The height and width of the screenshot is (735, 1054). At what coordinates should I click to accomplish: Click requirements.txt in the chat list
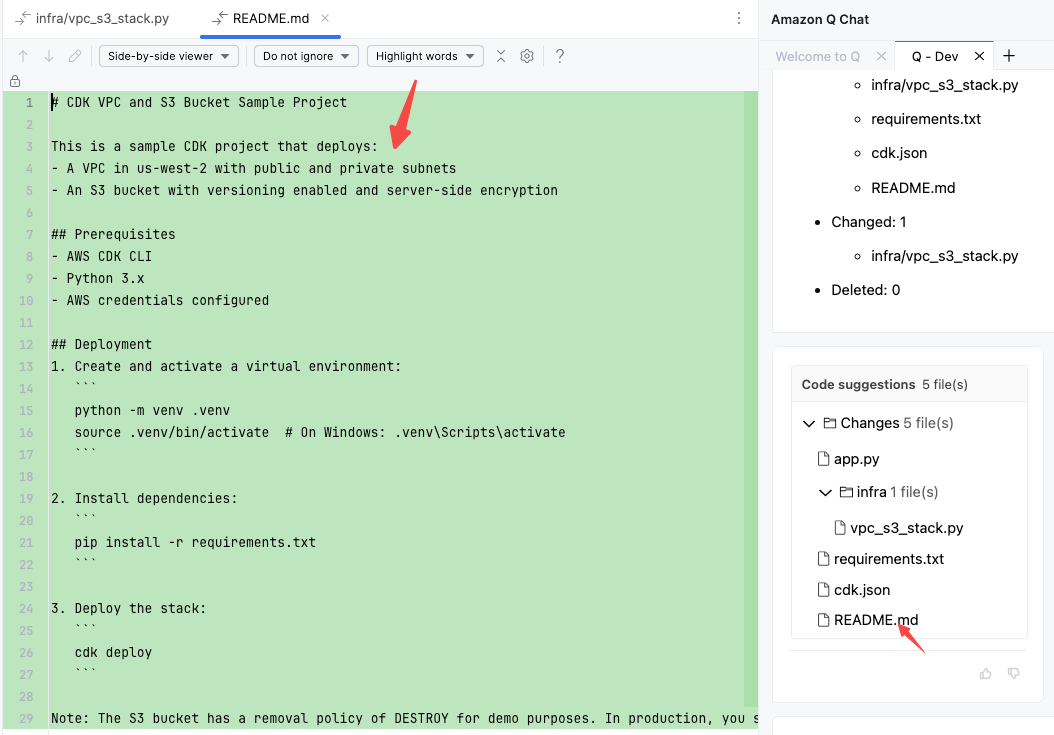[926, 119]
